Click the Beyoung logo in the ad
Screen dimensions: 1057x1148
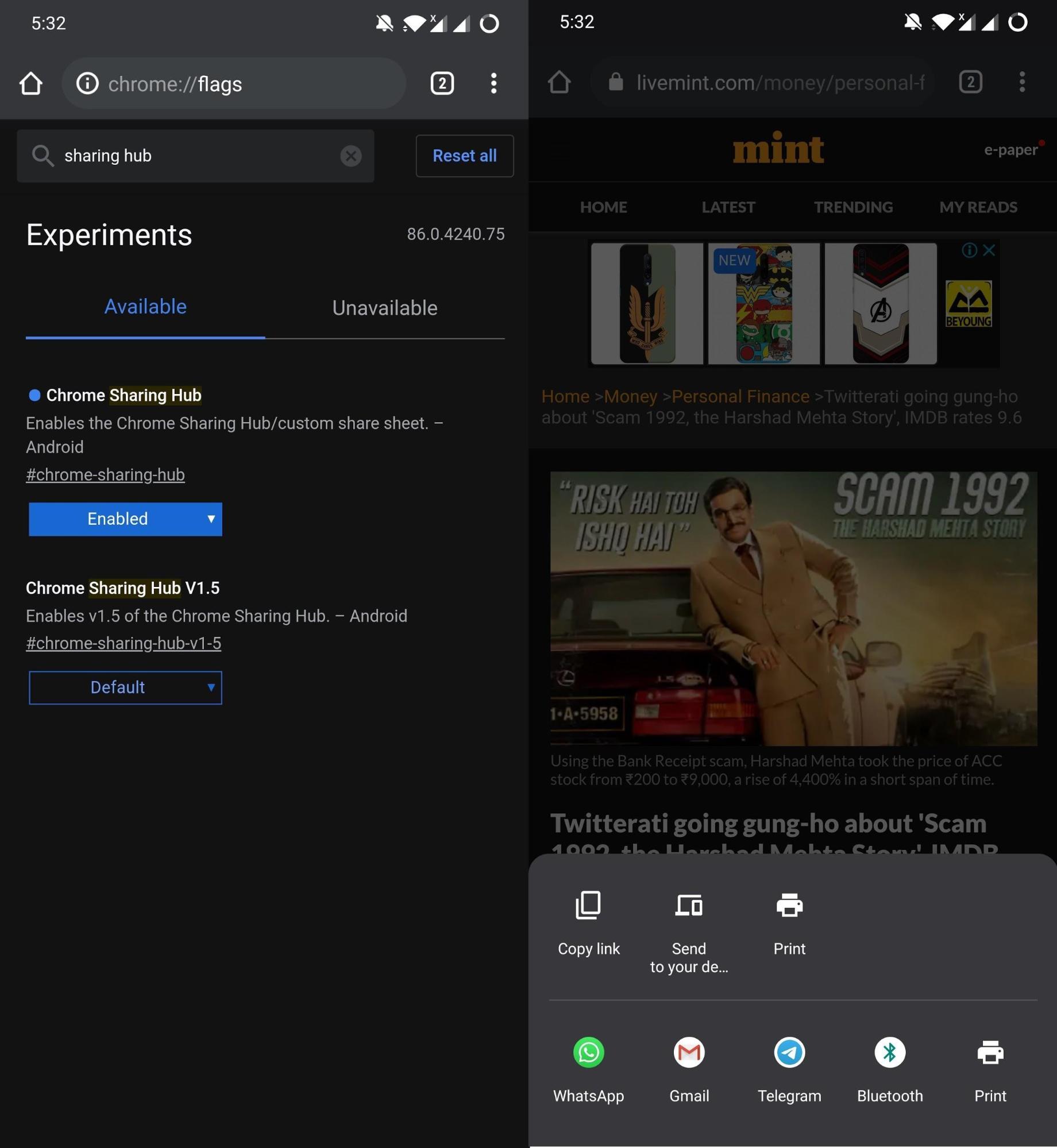[969, 304]
